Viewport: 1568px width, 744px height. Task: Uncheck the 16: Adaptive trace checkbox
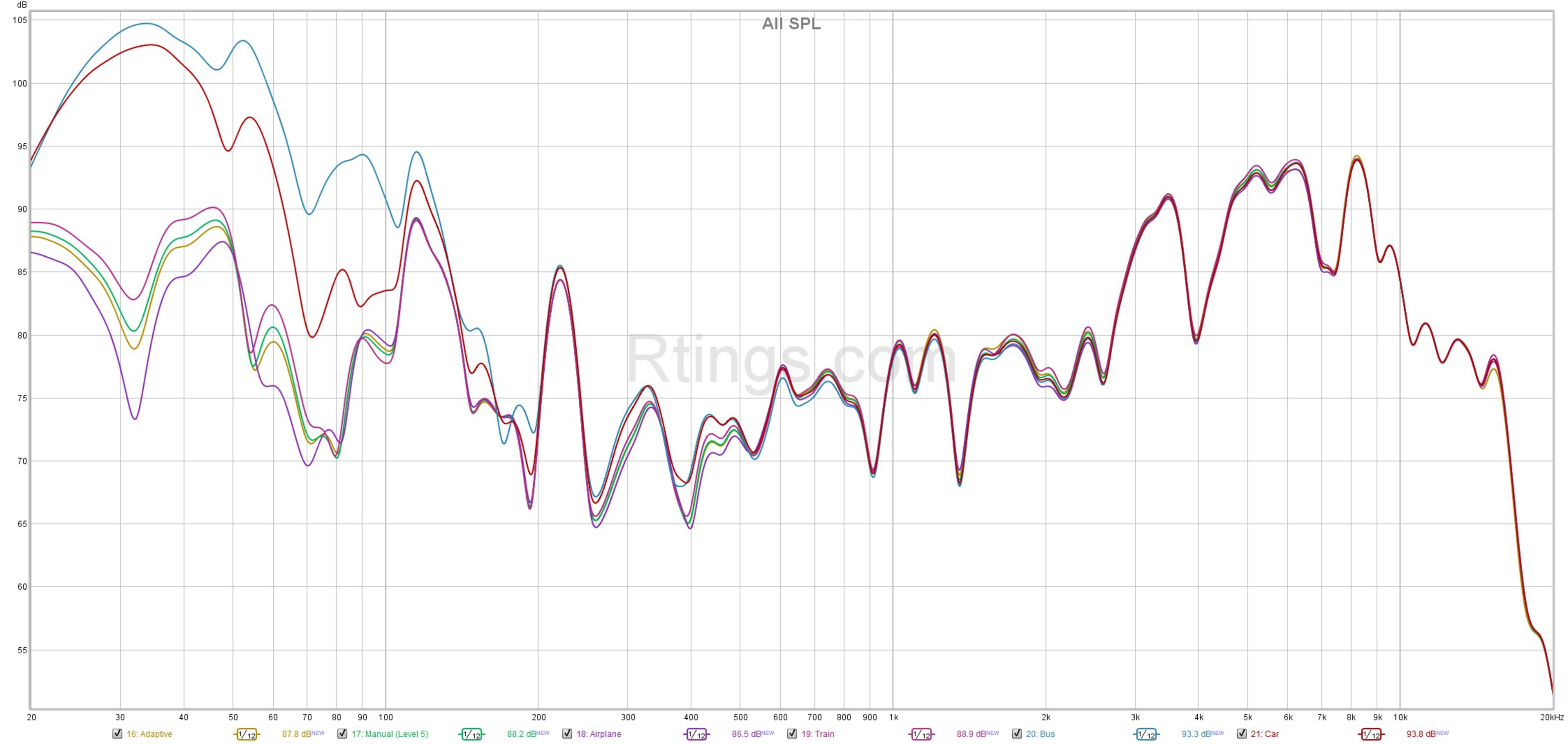[x=118, y=734]
